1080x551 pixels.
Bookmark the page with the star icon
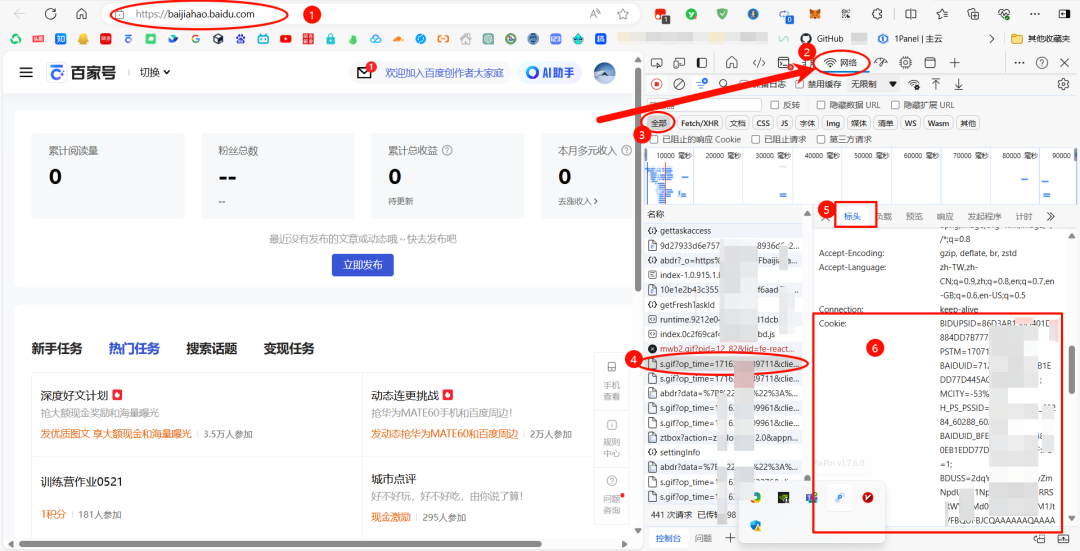[623, 14]
